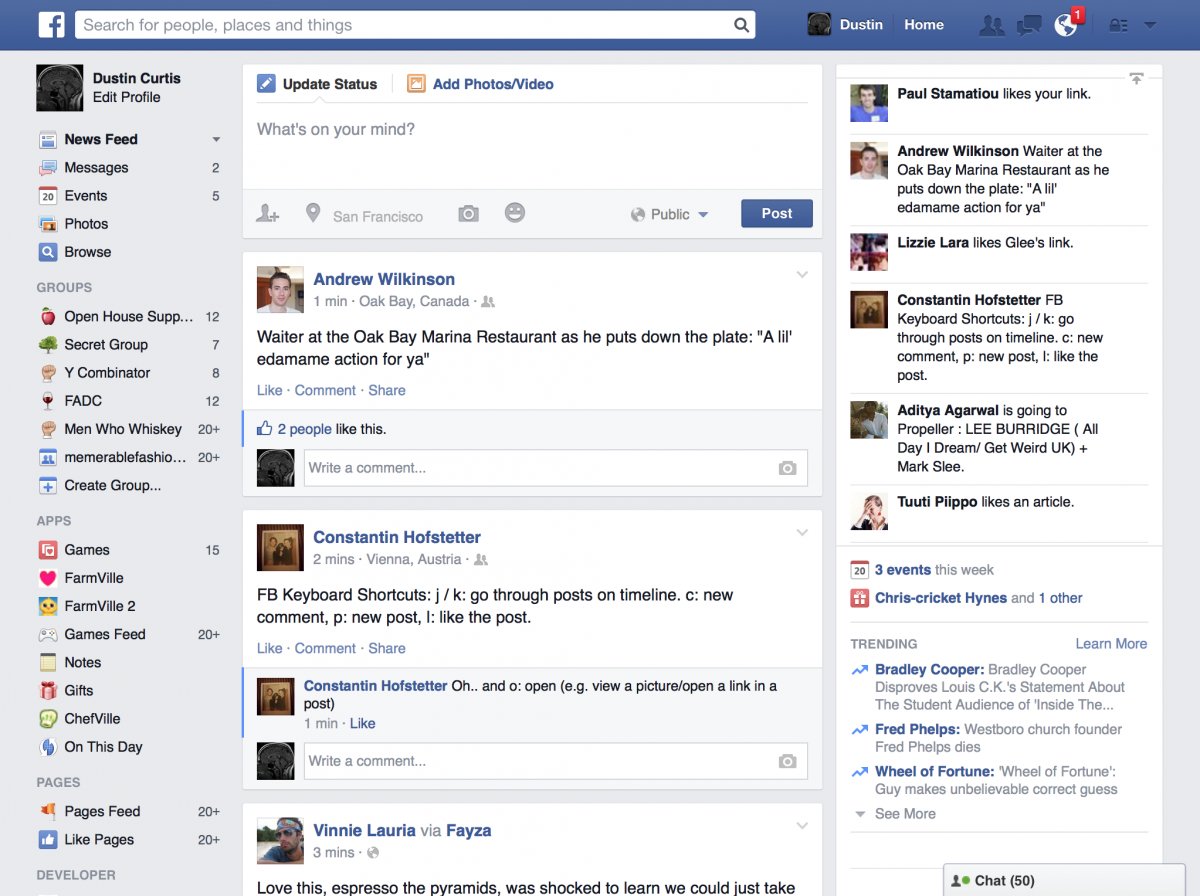Open the friend requests icon

pos(991,26)
